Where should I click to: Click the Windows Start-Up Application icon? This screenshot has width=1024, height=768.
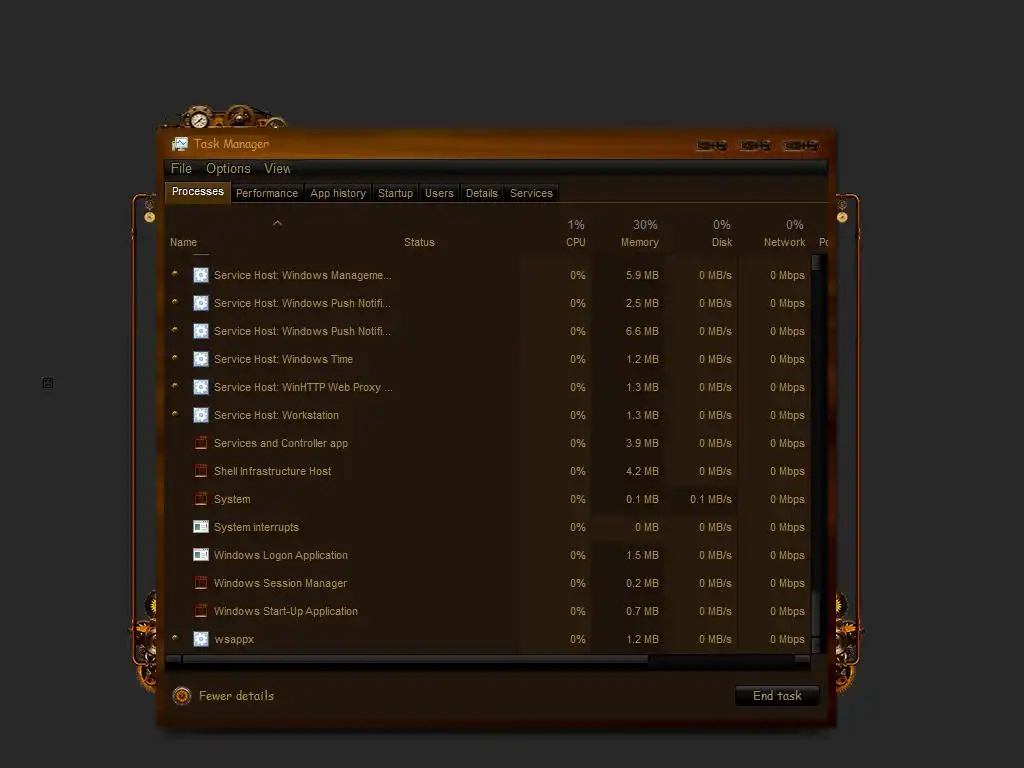coord(200,611)
